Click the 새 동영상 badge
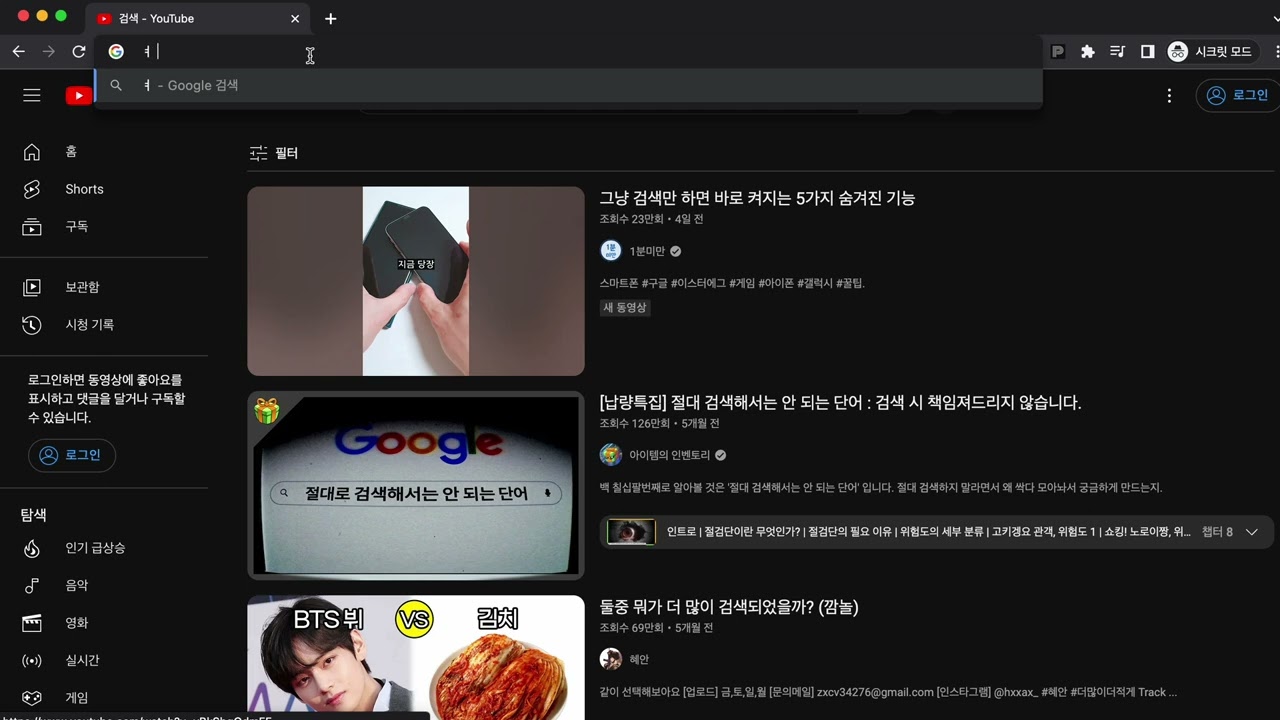Image resolution: width=1280 pixels, height=720 pixels. (625, 308)
